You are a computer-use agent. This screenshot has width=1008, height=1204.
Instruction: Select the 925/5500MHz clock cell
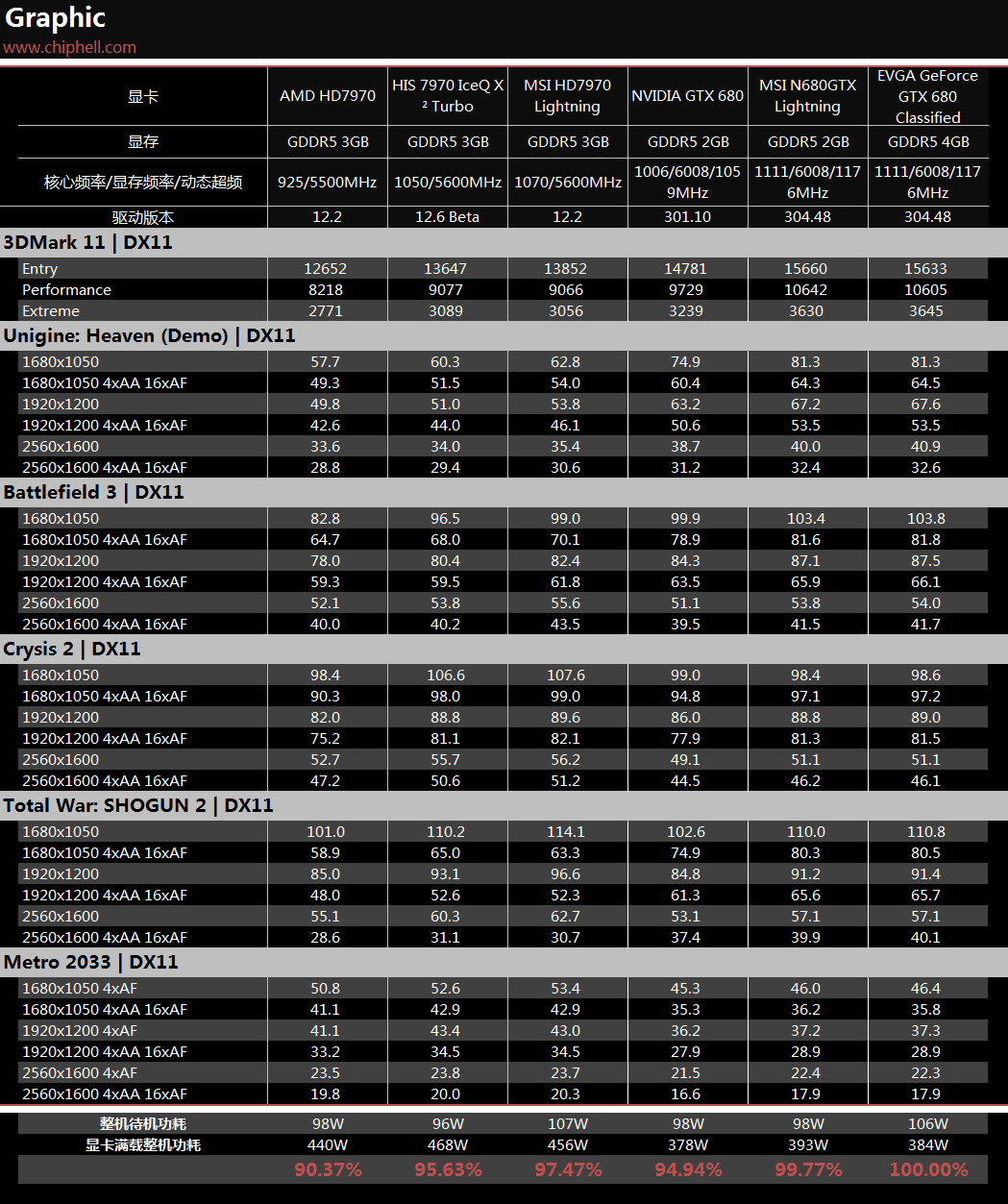328,182
